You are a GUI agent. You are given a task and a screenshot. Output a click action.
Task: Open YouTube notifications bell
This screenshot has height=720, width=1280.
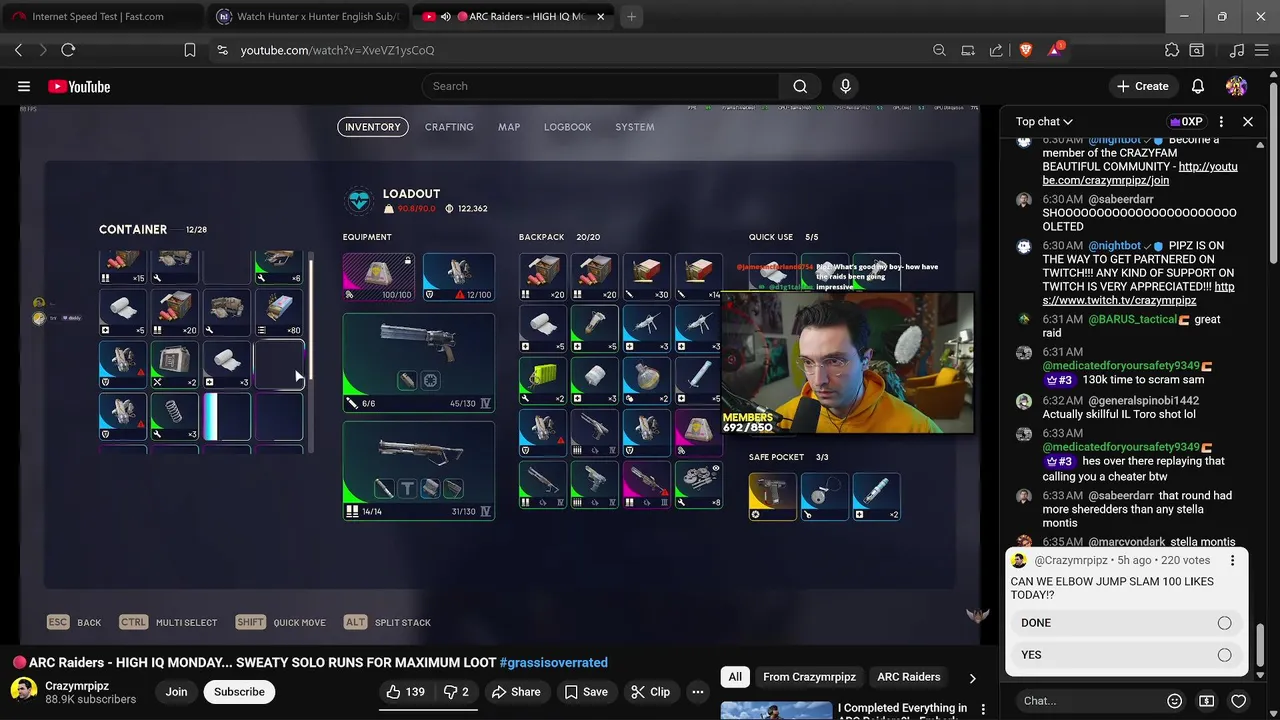[1197, 87]
